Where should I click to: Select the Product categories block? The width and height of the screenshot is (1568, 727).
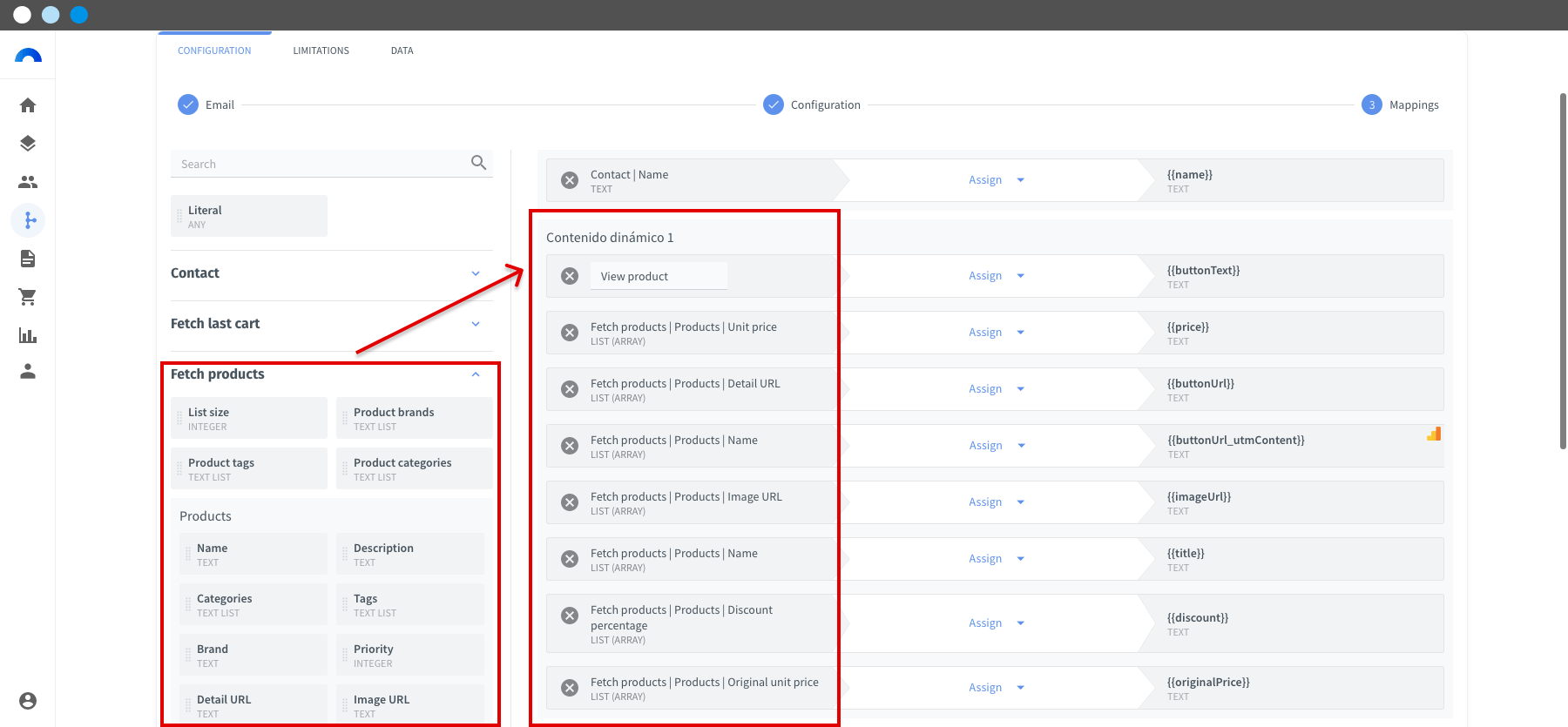pyautogui.click(x=415, y=468)
